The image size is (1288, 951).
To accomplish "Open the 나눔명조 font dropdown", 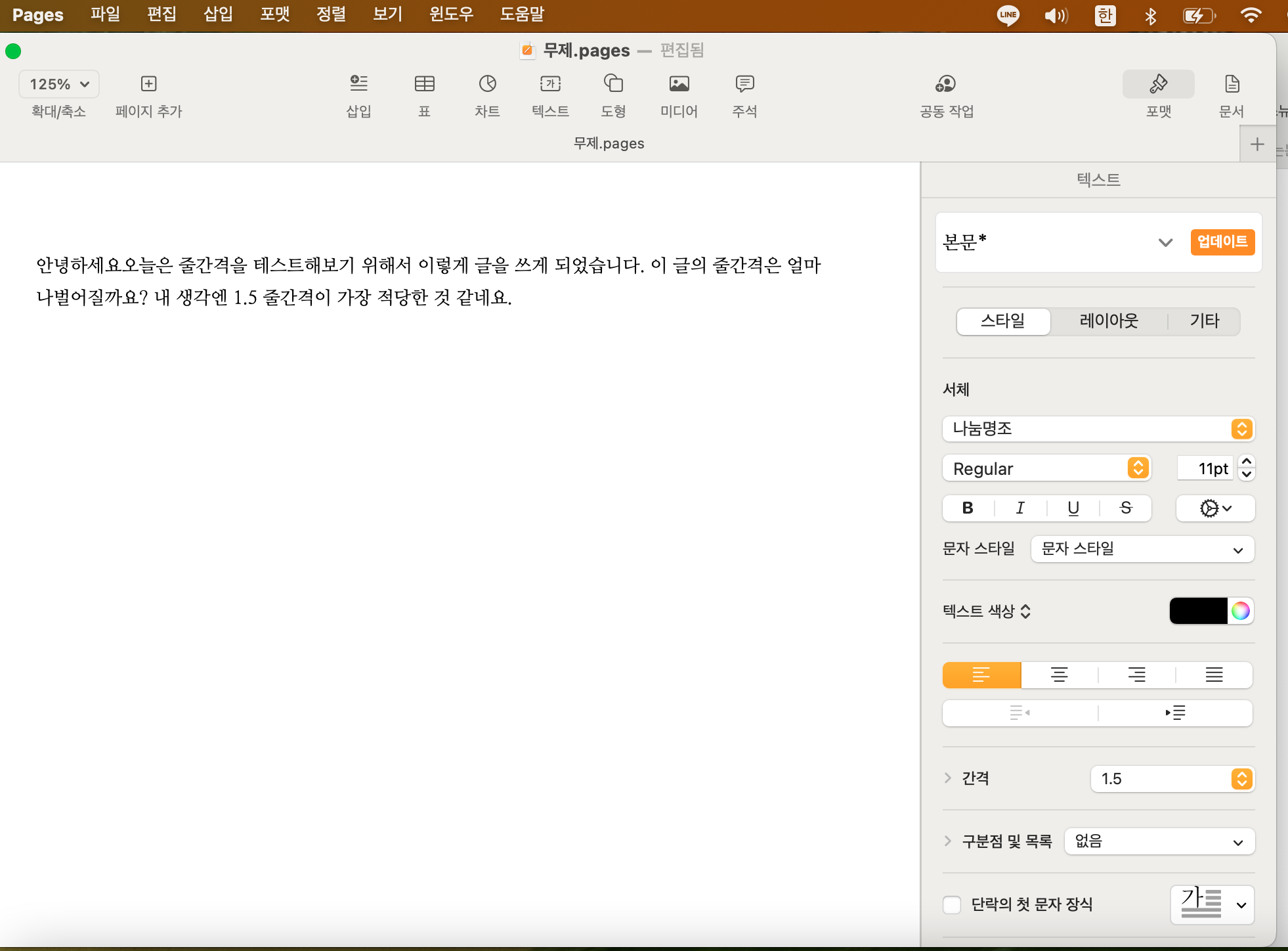I will click(1098, 429).
